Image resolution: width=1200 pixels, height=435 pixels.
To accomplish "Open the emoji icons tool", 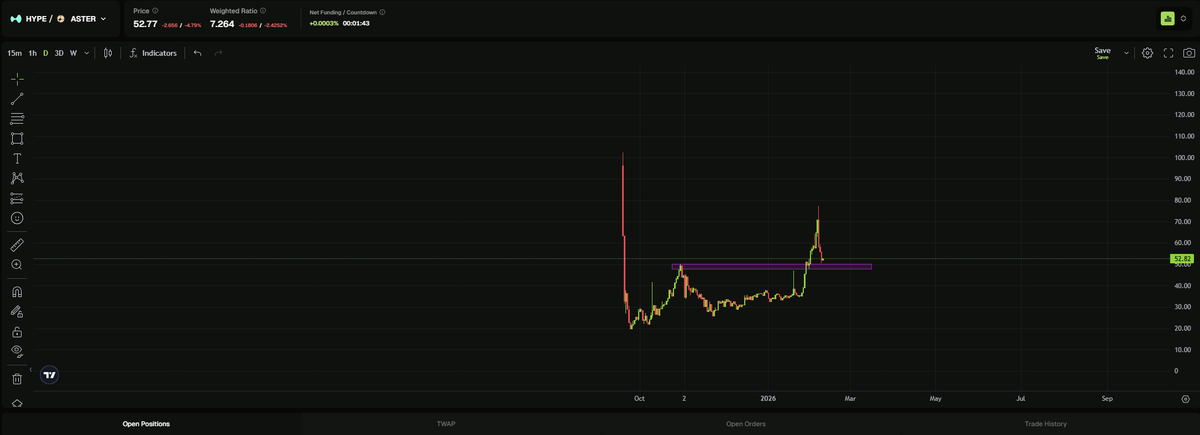I will 17,218.
